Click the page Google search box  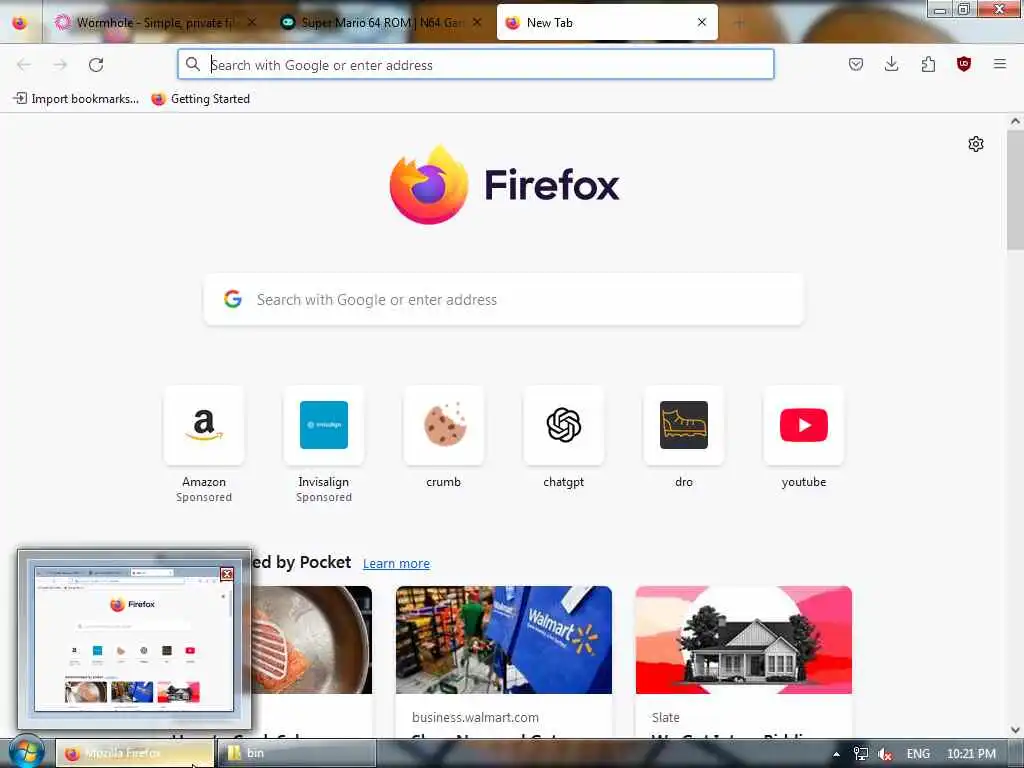pyautogui.click(x=504, y=300)
